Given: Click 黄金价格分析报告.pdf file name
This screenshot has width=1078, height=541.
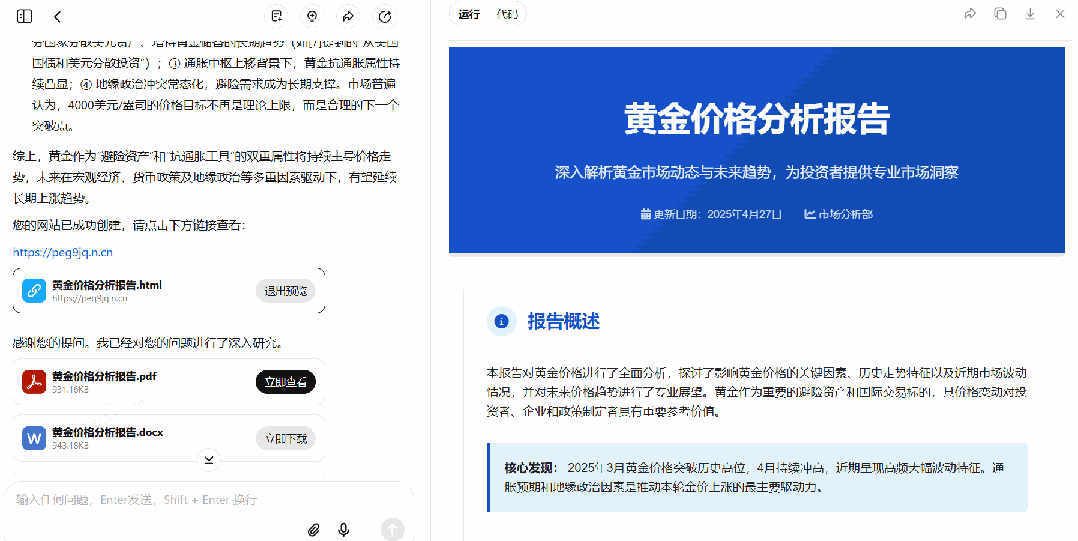Looking at the screenshot, I should [x=104, y=376].
